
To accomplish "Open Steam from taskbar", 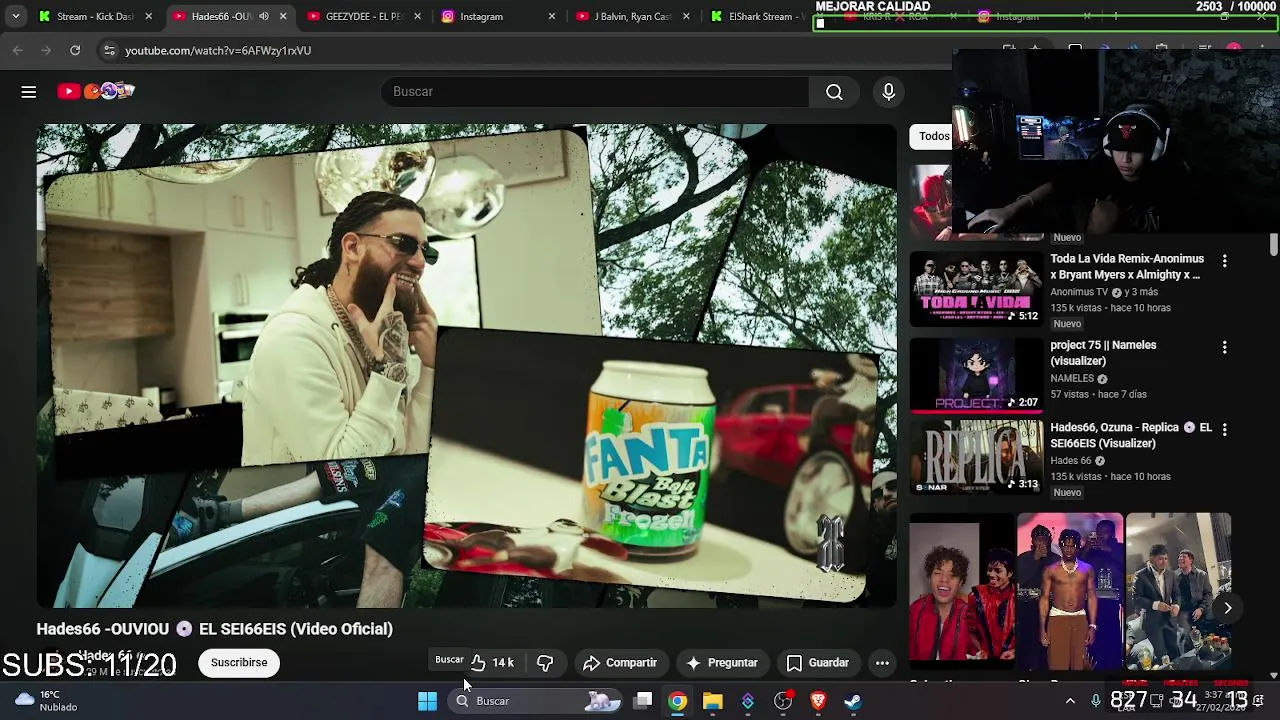I will pyautogui.click(x=853, y=701).
